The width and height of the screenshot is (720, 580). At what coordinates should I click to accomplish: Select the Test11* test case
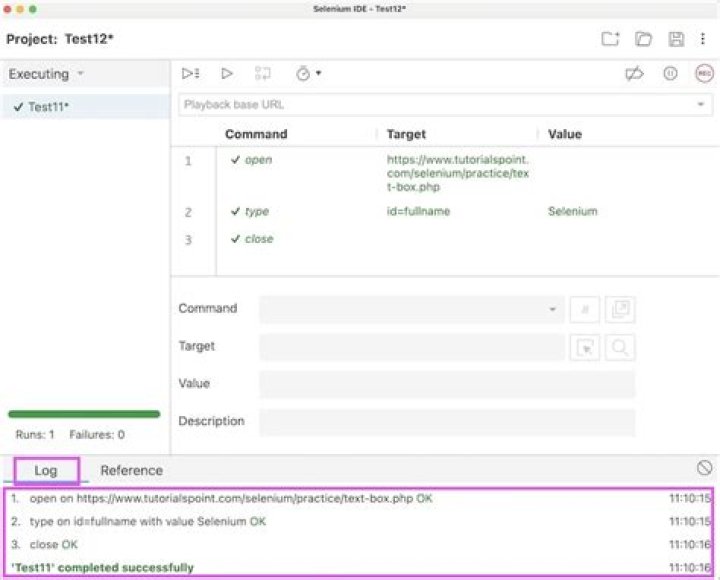(x=85, y=107)
